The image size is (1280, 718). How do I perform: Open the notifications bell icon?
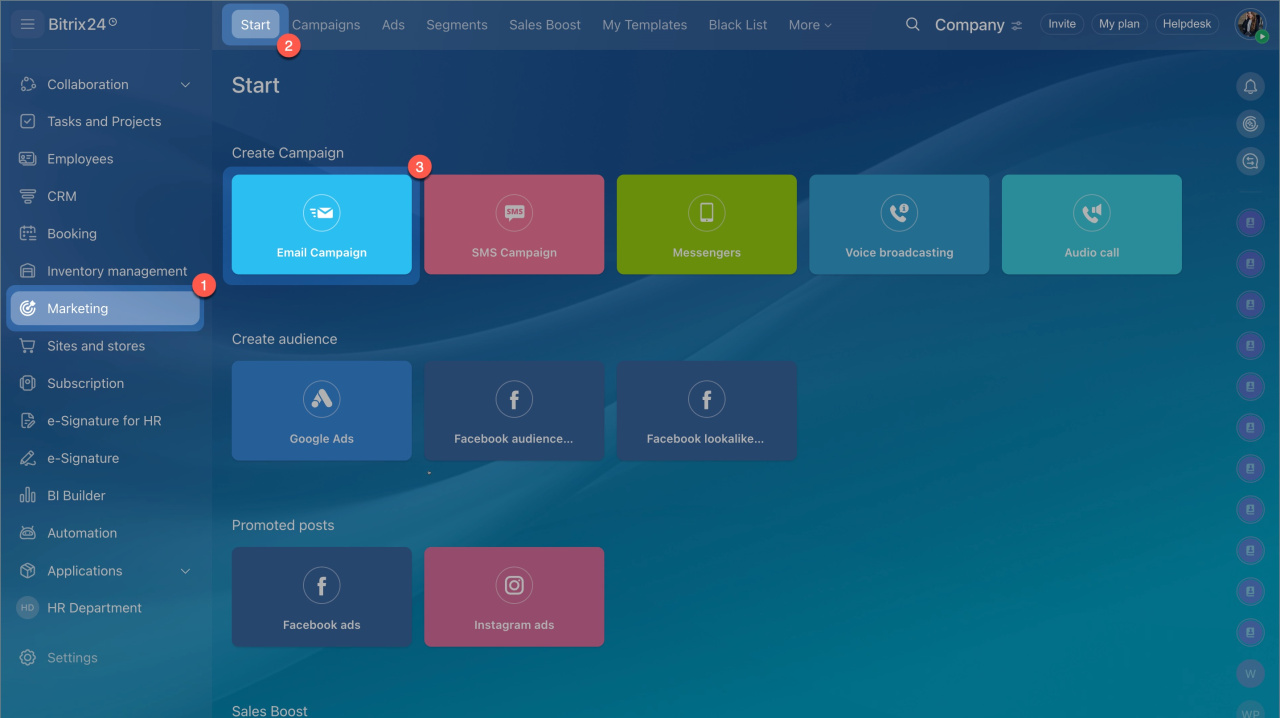pyautogui.click(x=1250, y=87)
